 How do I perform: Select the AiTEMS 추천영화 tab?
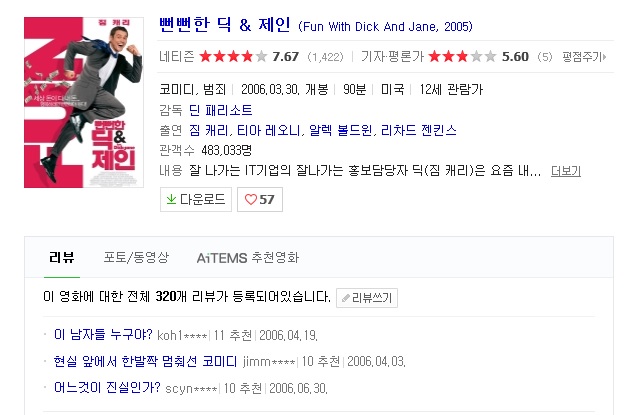click(x=248, y=258)
